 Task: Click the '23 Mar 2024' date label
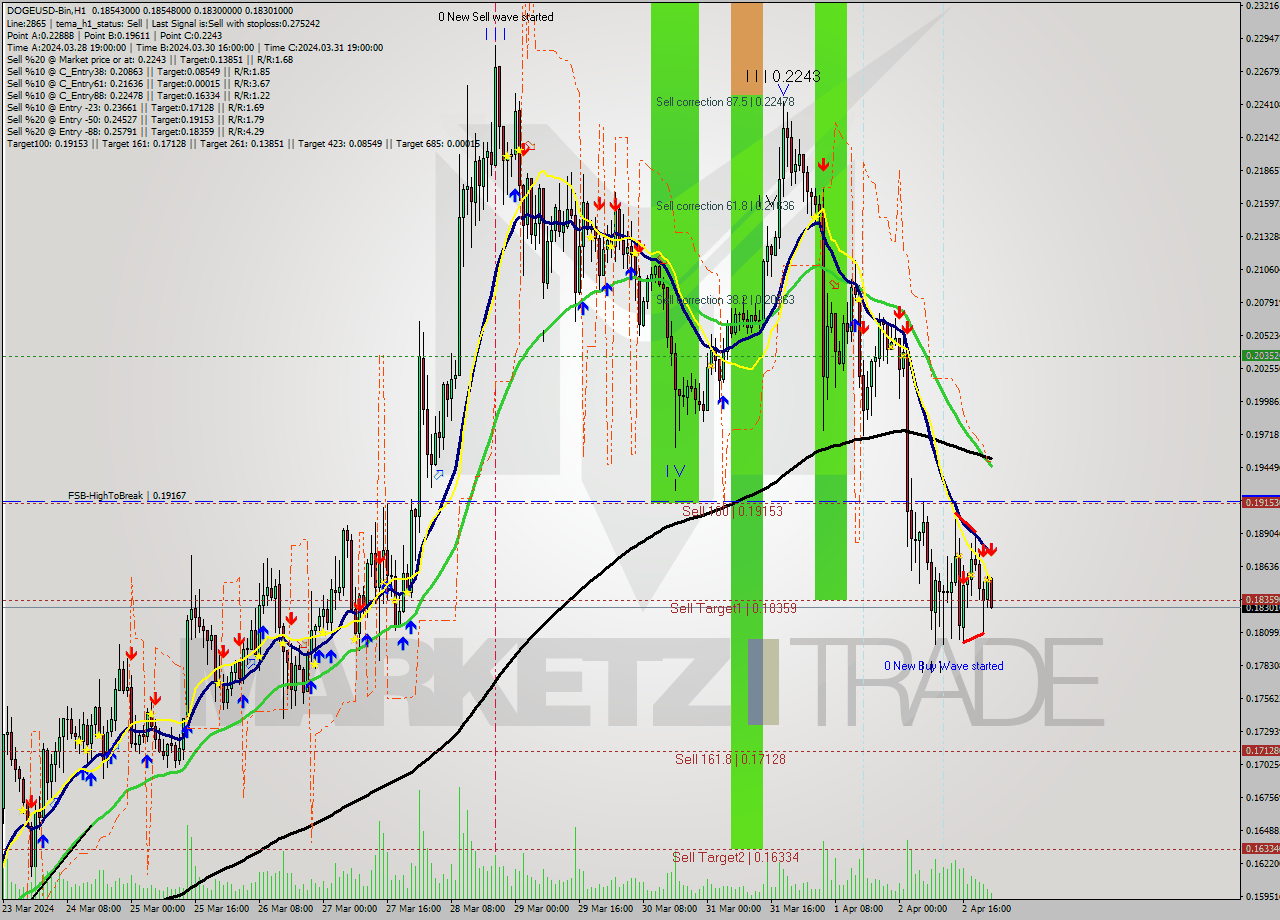coord(29,909)
